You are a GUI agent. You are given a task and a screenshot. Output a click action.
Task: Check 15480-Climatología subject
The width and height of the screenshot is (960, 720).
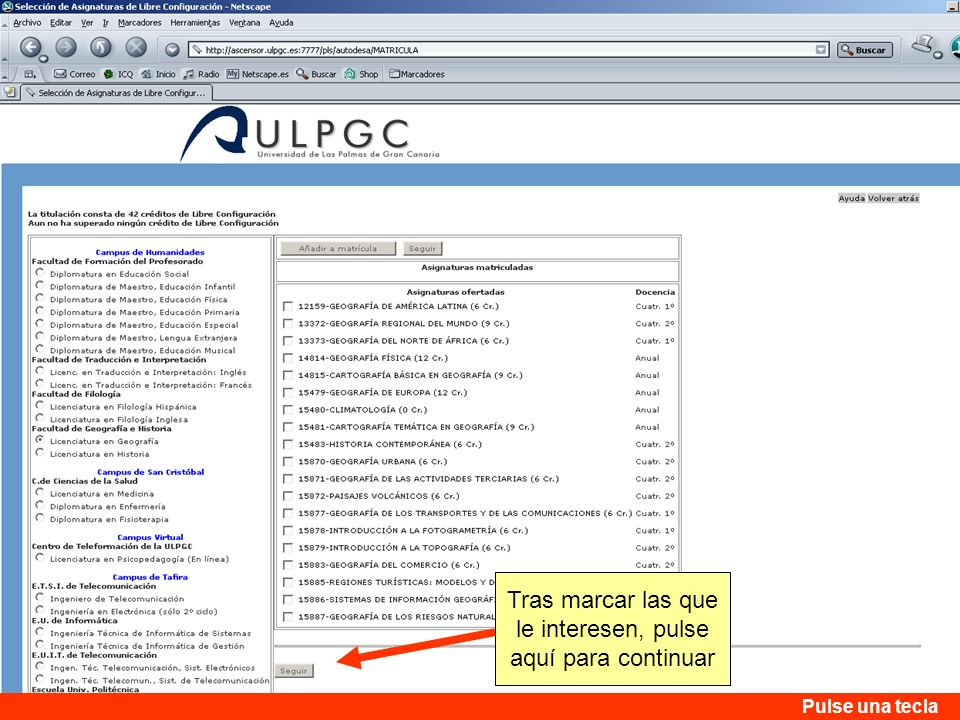pyautogui.click(x=288, y=410)
